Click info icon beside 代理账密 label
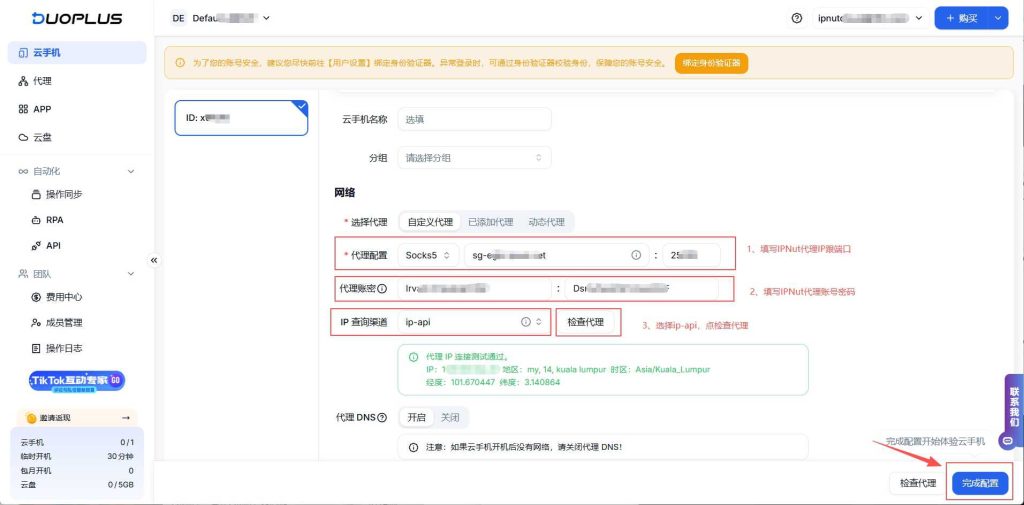 [381, 289]
